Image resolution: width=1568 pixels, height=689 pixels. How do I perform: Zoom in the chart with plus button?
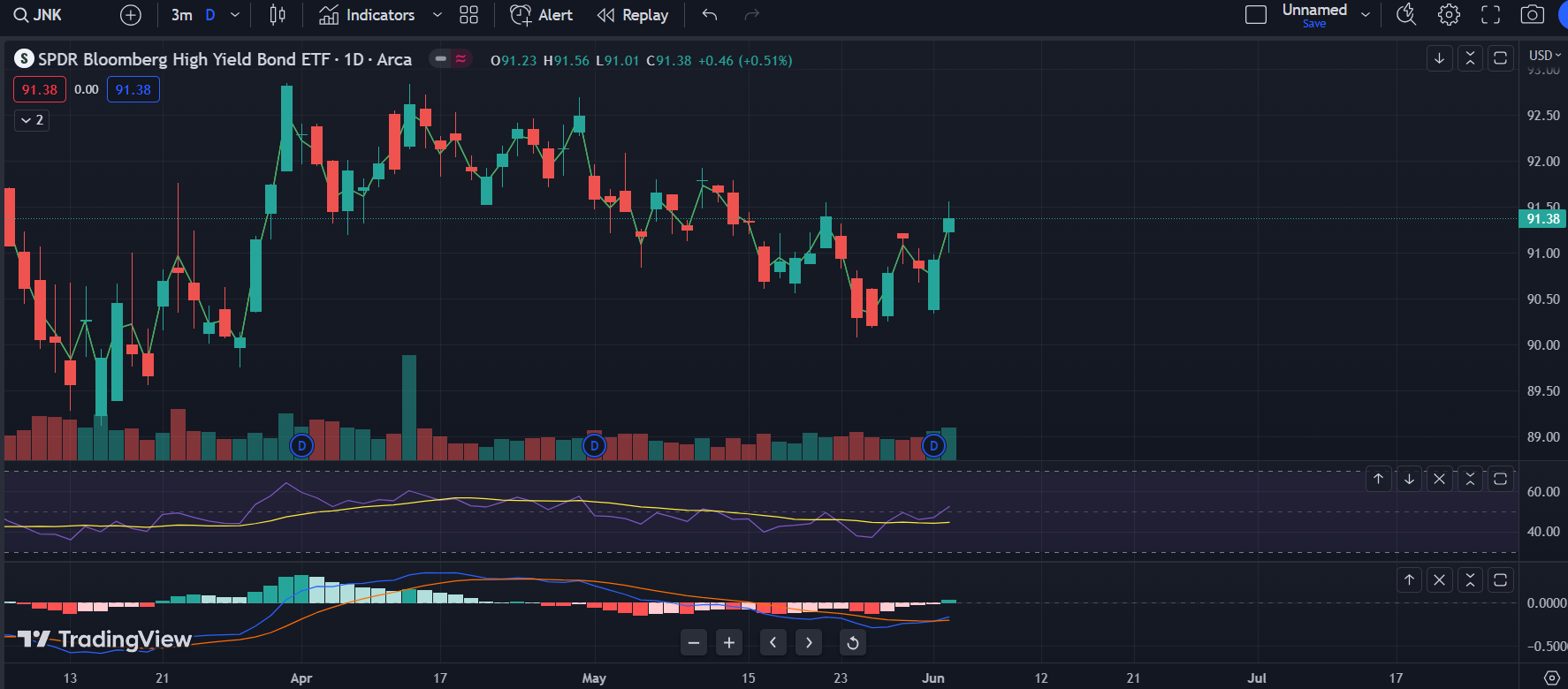tap(729, 642)
